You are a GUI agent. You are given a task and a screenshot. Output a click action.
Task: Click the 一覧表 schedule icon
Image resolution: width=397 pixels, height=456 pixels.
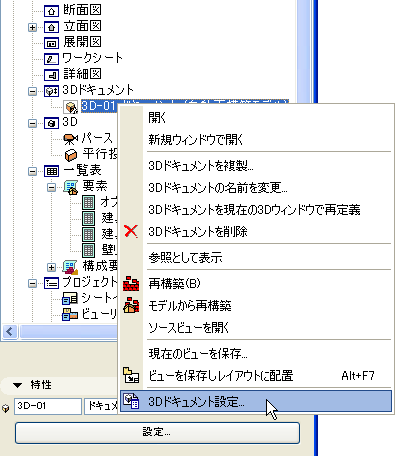[x=51, y=171]
